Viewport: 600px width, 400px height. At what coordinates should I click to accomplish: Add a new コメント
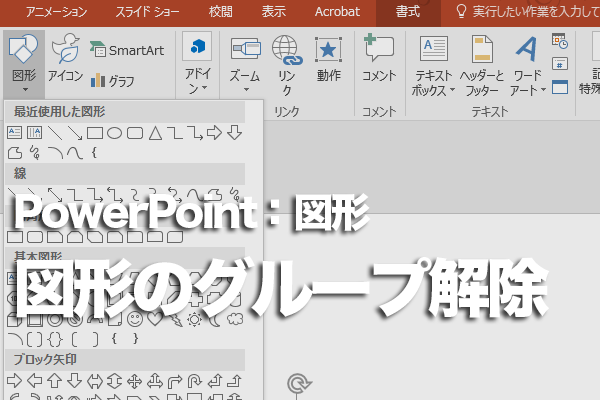[x=379, y=58]
